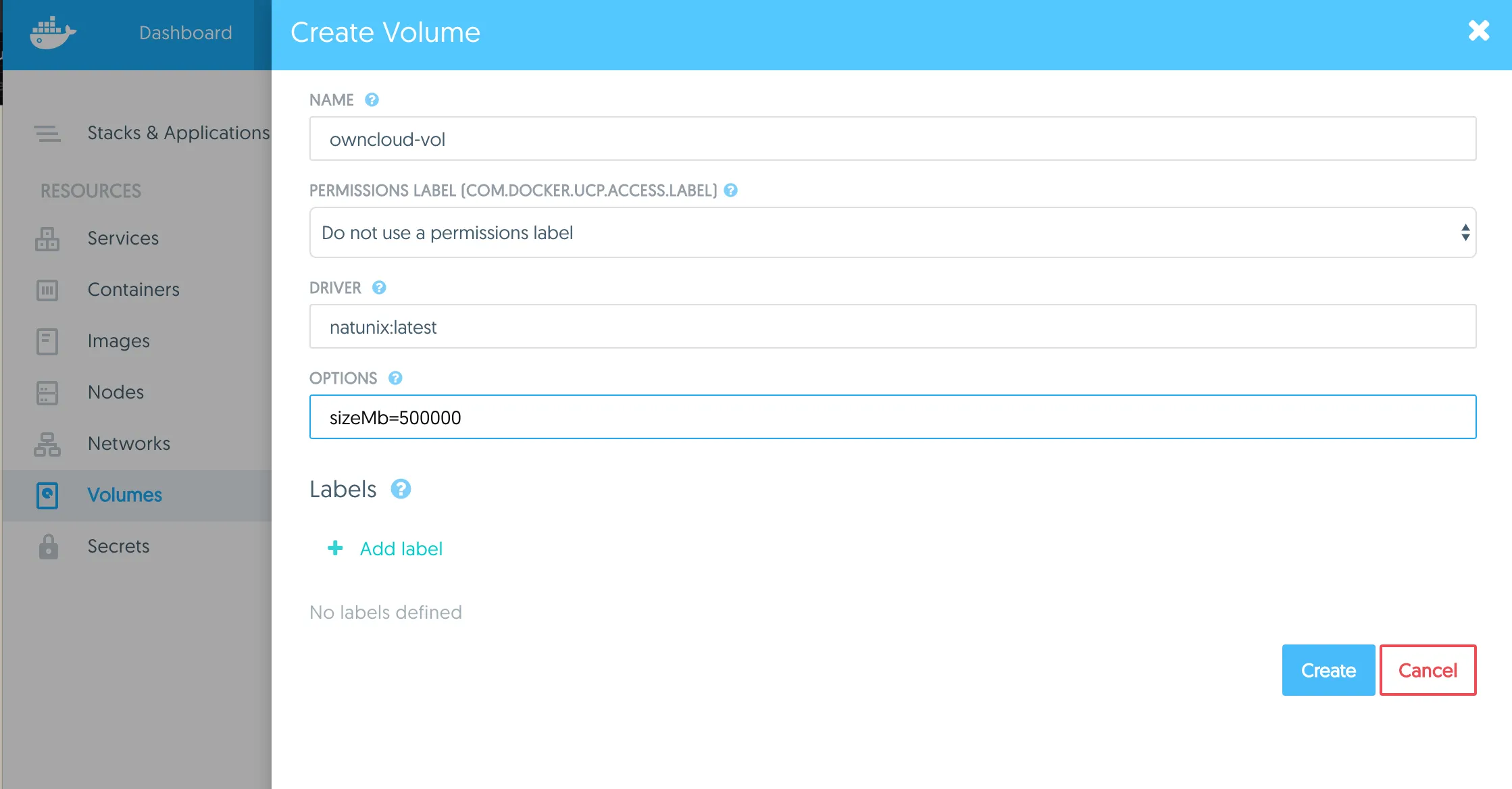Click the "No labels defined" text
The width and height of the screenshot is (1512, 789).
pos(385,612)
